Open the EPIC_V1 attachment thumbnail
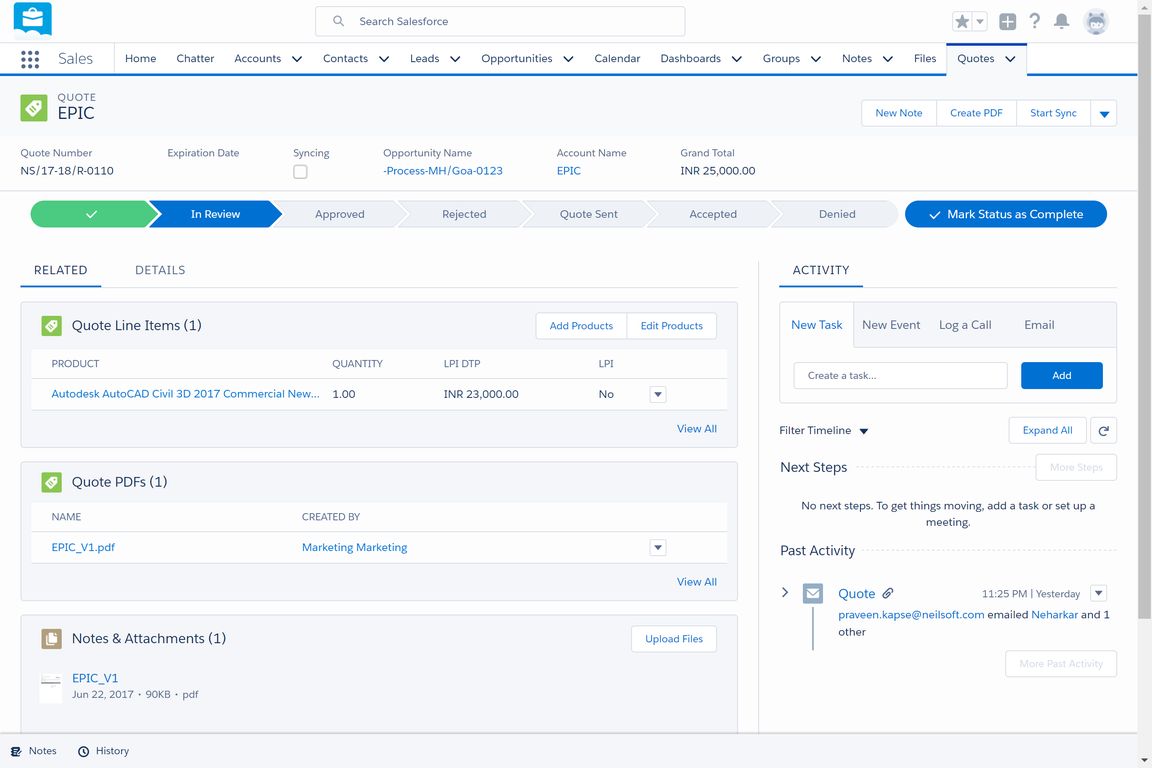 [x=51, y=686]
